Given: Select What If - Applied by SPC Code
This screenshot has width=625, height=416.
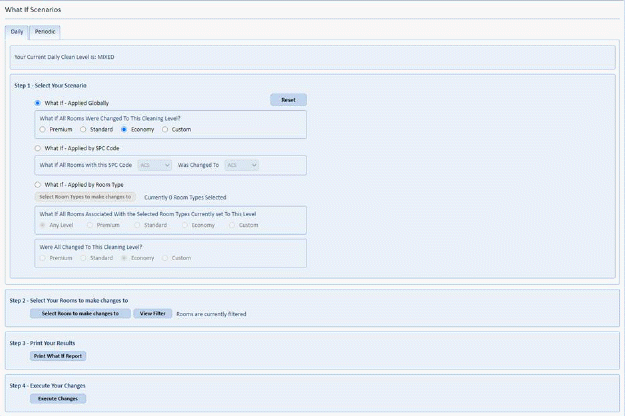Looking at the screenshot, I should point(38,148).
